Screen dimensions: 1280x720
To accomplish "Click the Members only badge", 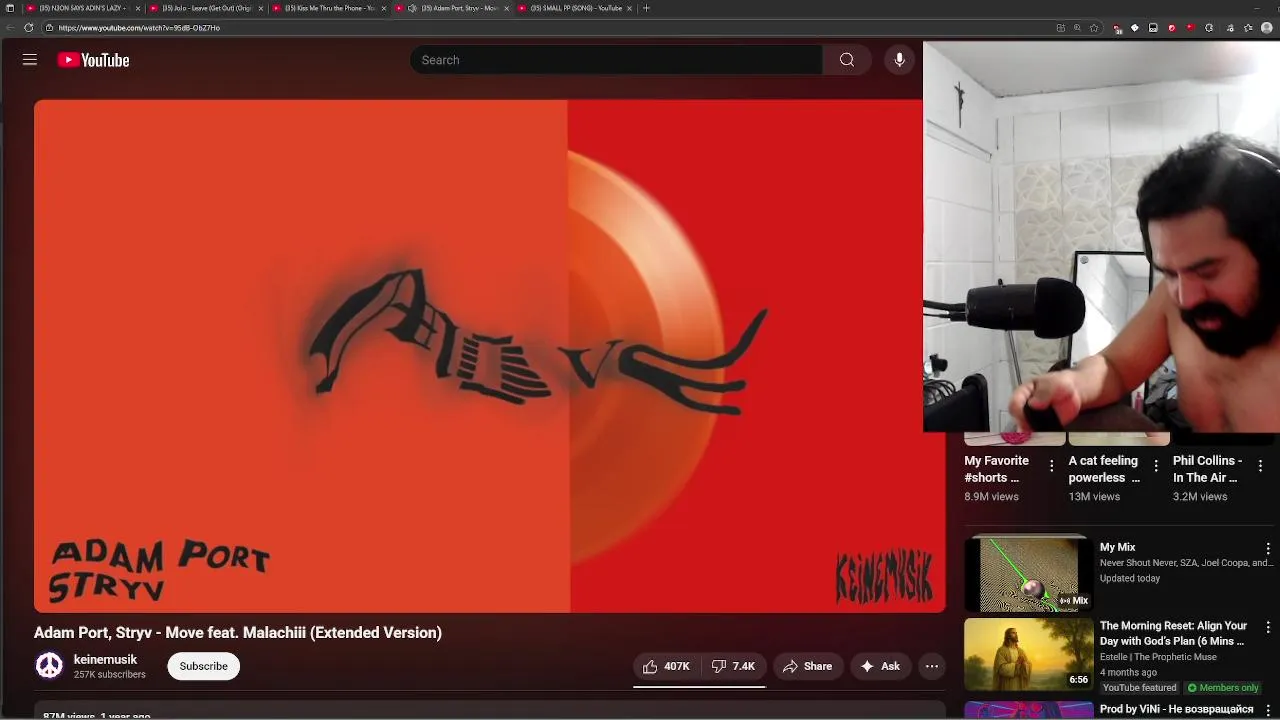I will [x=1223, y=688].
